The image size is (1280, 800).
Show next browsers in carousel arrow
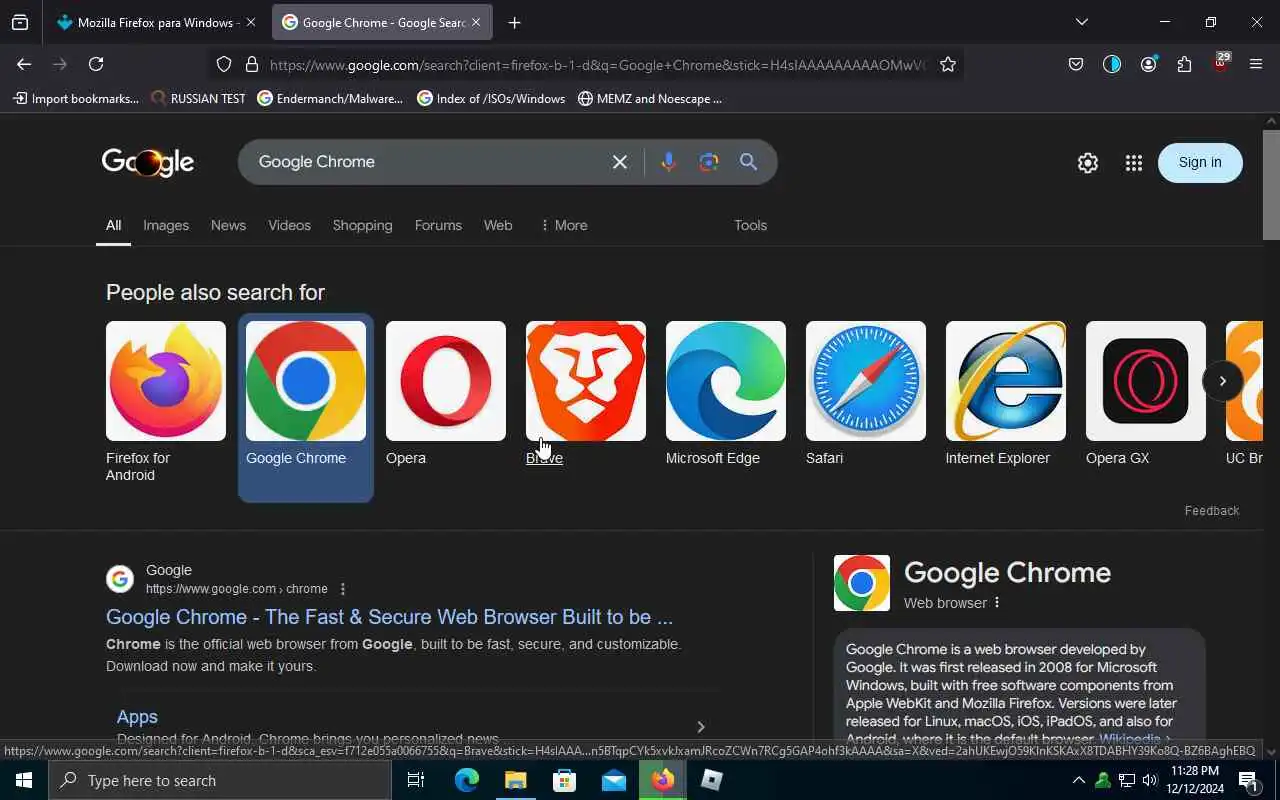tap(1222, 381)
